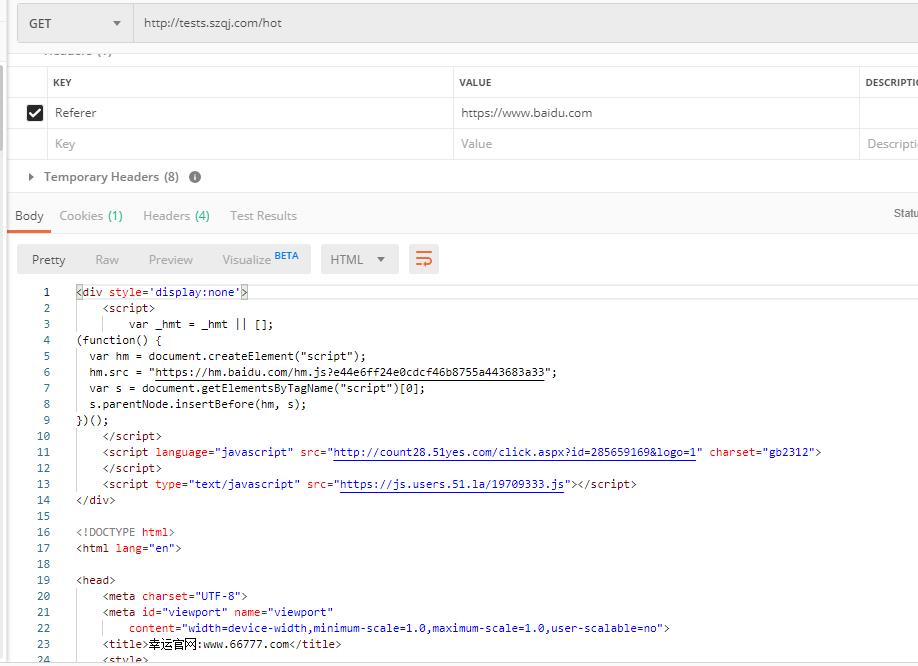Toggle the line wrap icon

(424, 259)
